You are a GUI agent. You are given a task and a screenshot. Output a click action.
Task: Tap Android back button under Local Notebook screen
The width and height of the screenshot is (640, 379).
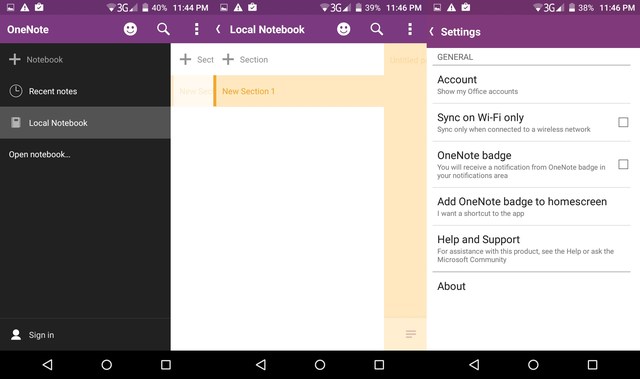[261, 364]
